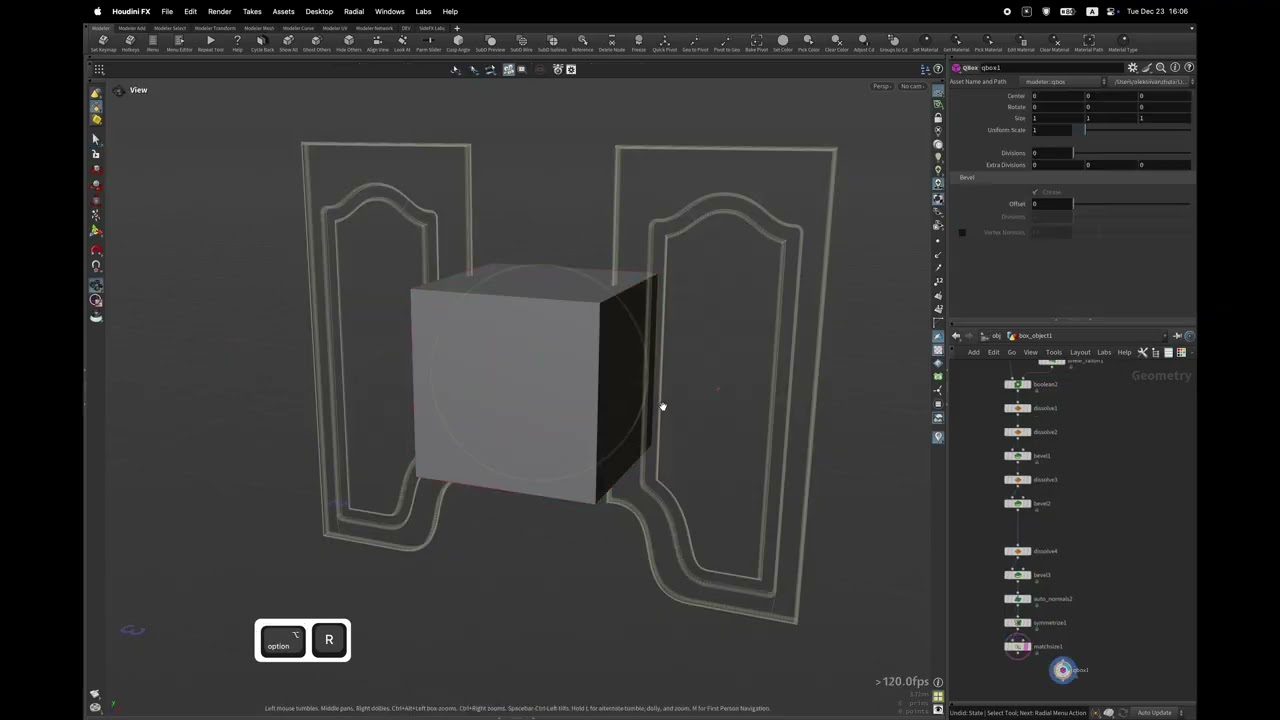Add a new shelf tab with plus button
This screenshot has width=1280, height=720.
(456, 28)
